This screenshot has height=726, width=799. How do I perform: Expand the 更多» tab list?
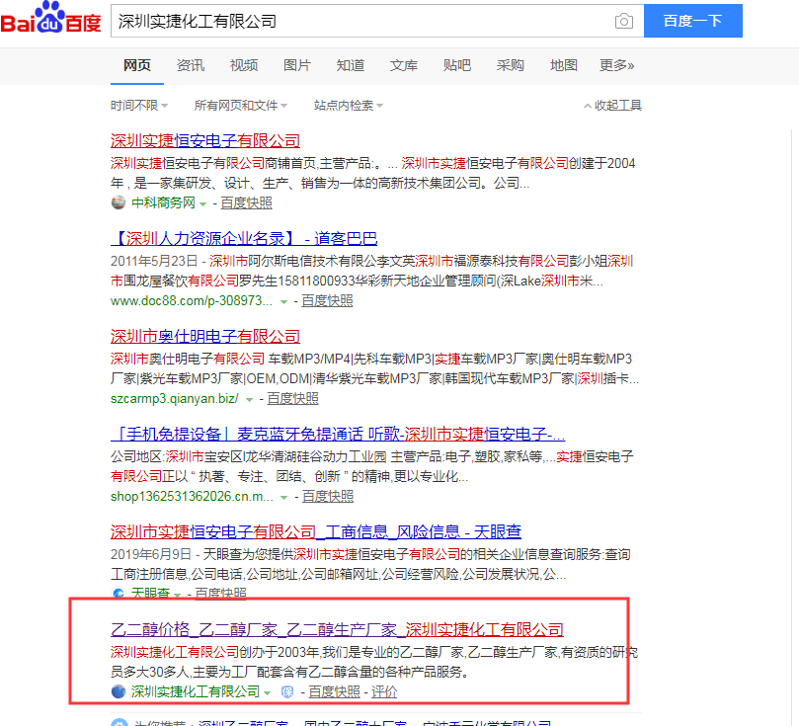pos(617,65)
